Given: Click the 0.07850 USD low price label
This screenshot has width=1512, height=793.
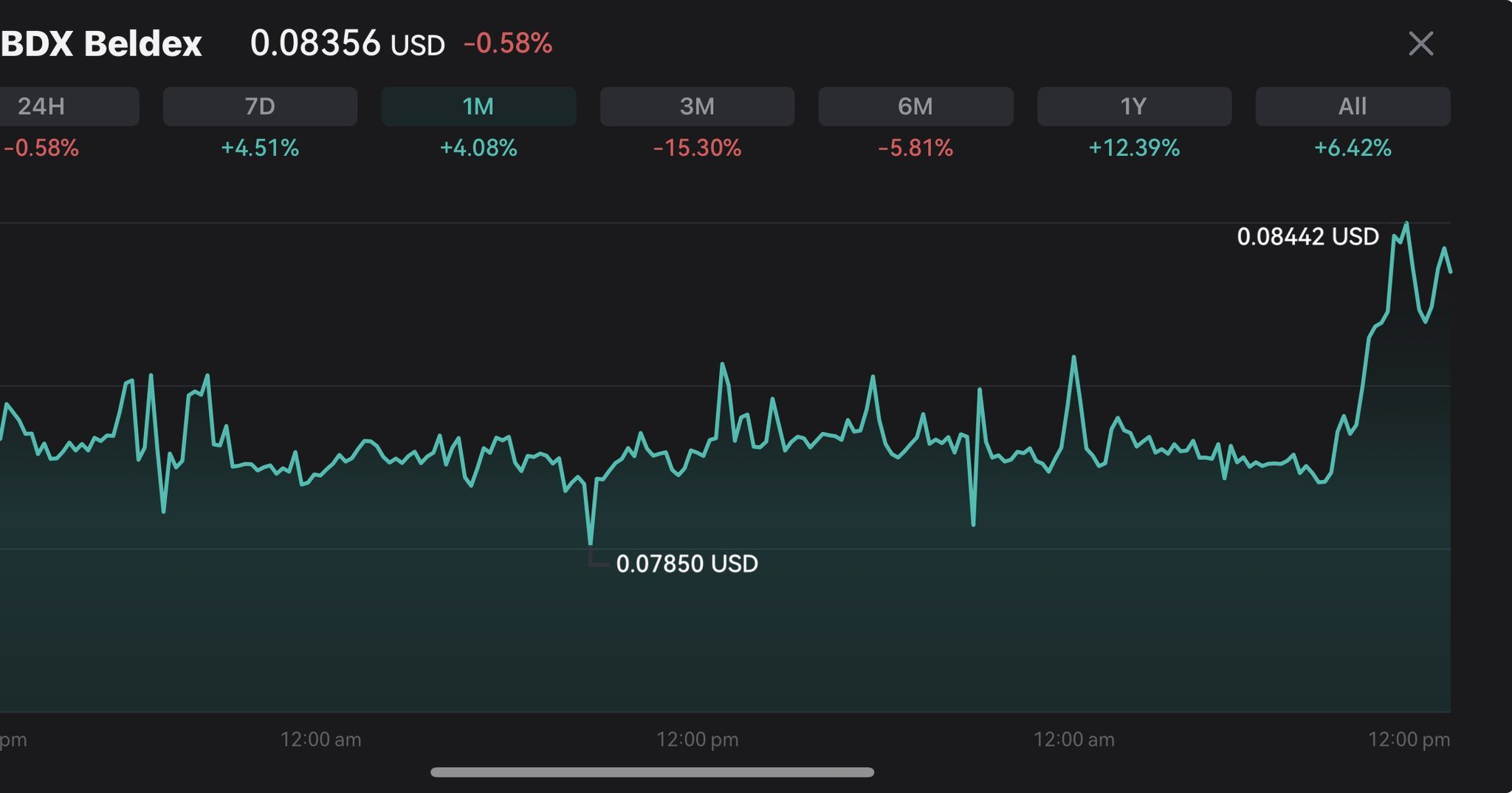Looking at the screenshot, I should [687, 564].
